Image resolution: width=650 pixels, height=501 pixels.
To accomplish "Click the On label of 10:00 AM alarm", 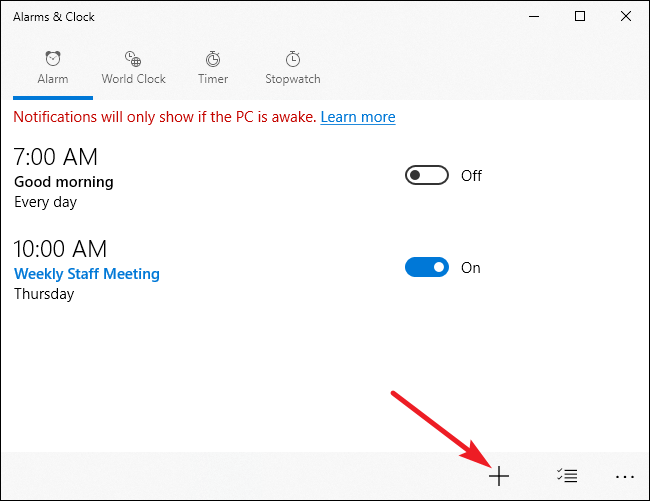I will 471,268.
